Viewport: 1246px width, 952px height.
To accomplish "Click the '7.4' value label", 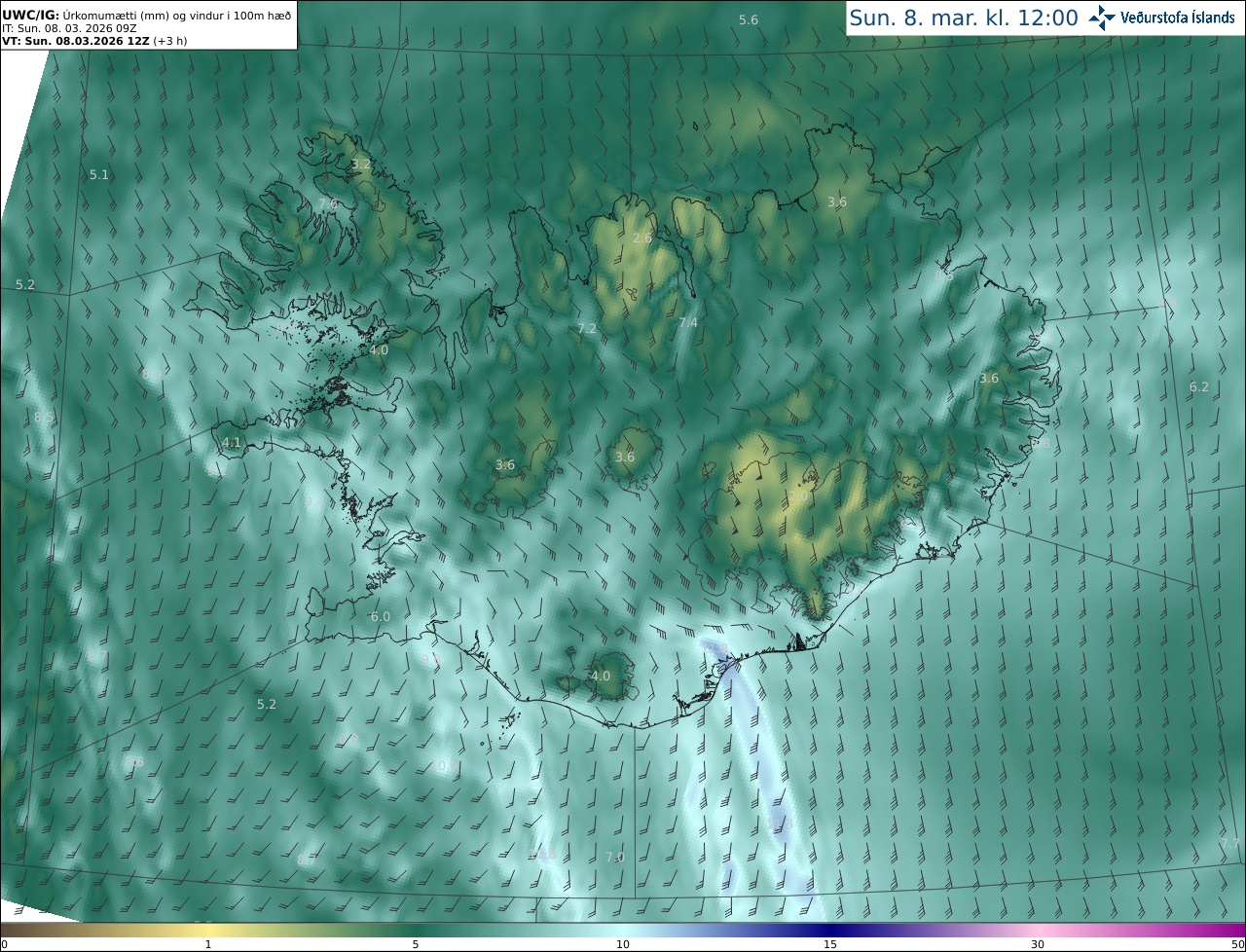I will coord(688,322).
